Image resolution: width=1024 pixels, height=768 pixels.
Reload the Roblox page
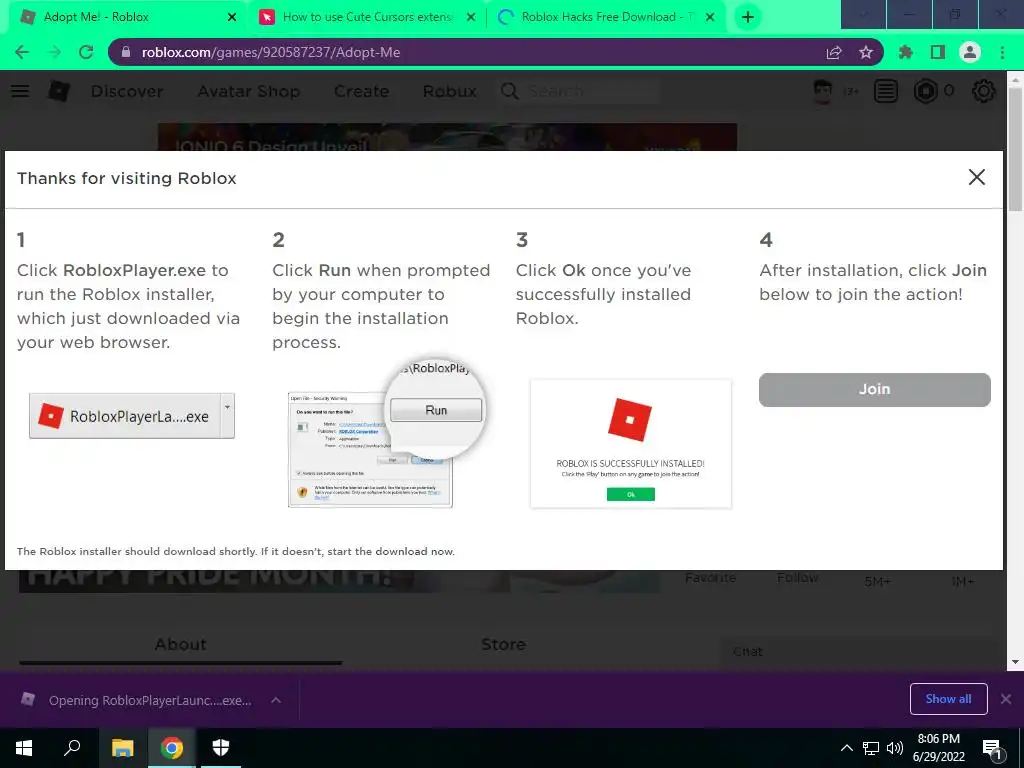tap(86, 52)
